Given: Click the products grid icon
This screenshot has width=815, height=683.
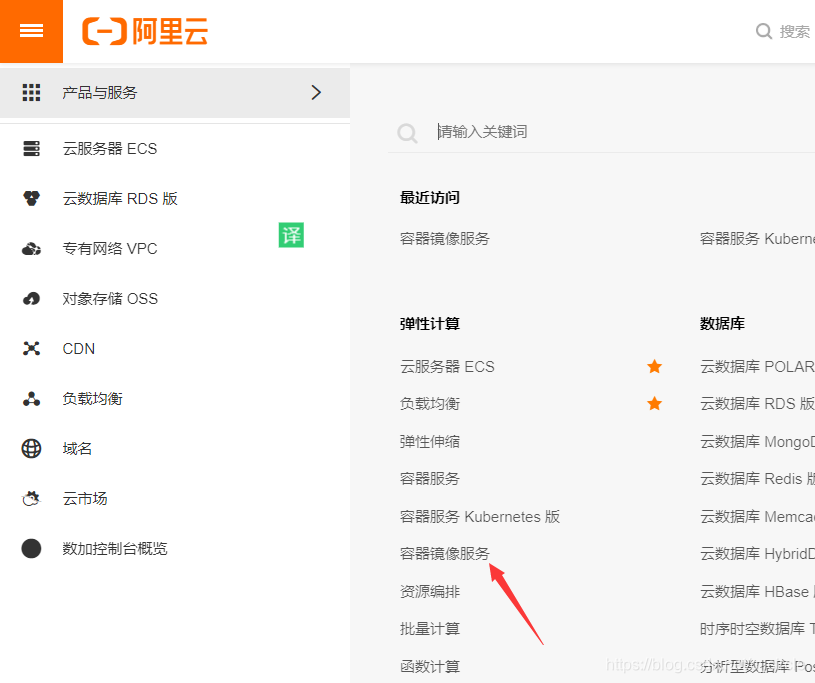Looking at the screenshot, I should click(x=31, y=93).
